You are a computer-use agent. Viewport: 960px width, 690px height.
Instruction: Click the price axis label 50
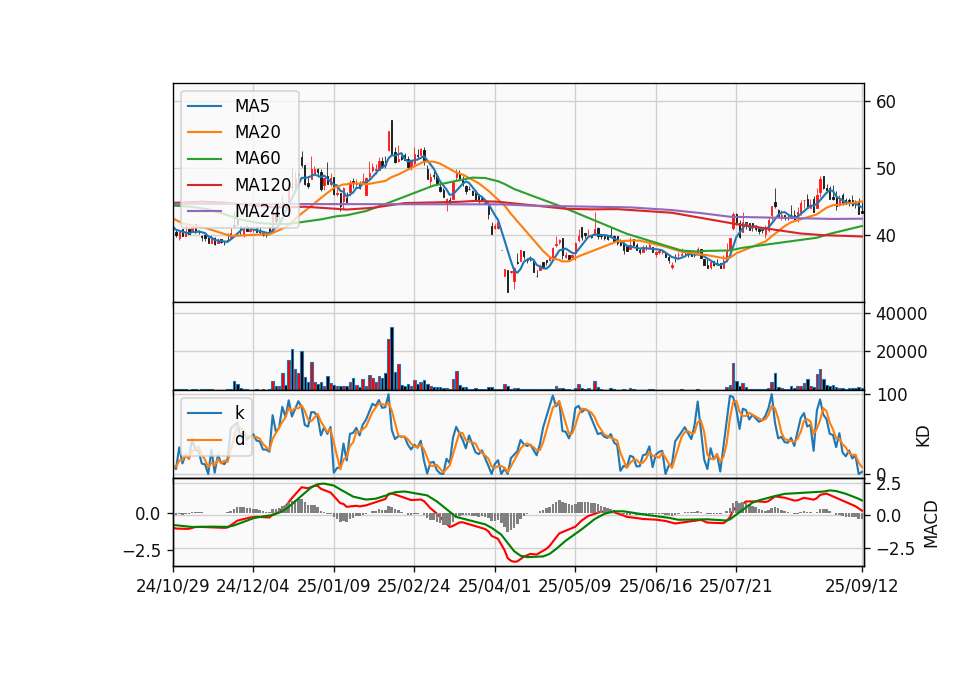885,169
